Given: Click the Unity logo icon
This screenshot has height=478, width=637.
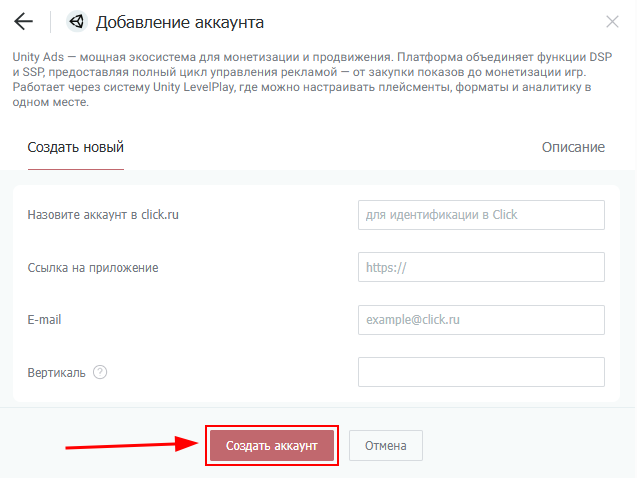Looking at the screenshot, I should (76, 21).
